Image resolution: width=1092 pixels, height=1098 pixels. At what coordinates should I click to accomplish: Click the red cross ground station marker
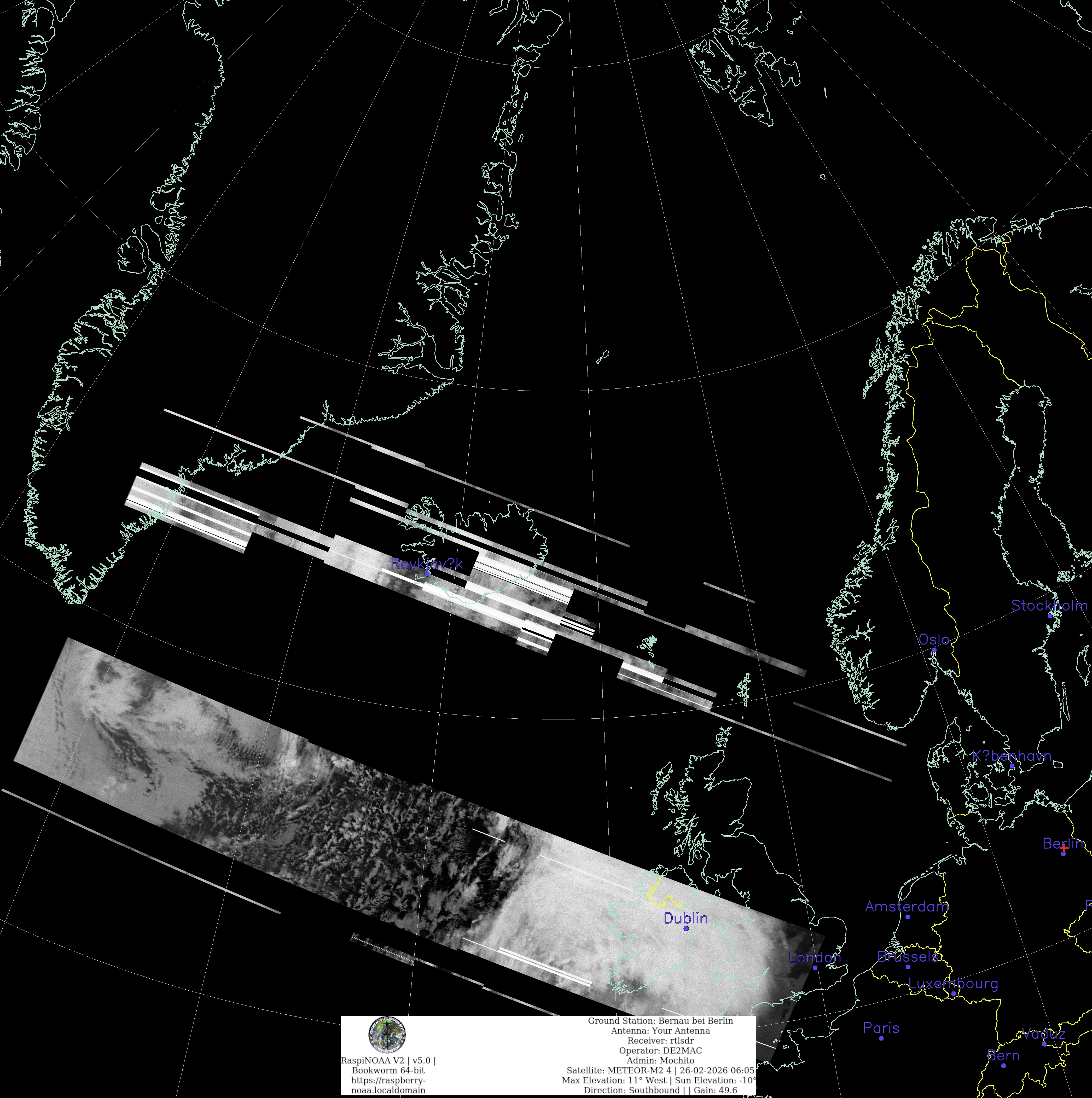[1064, 848]
